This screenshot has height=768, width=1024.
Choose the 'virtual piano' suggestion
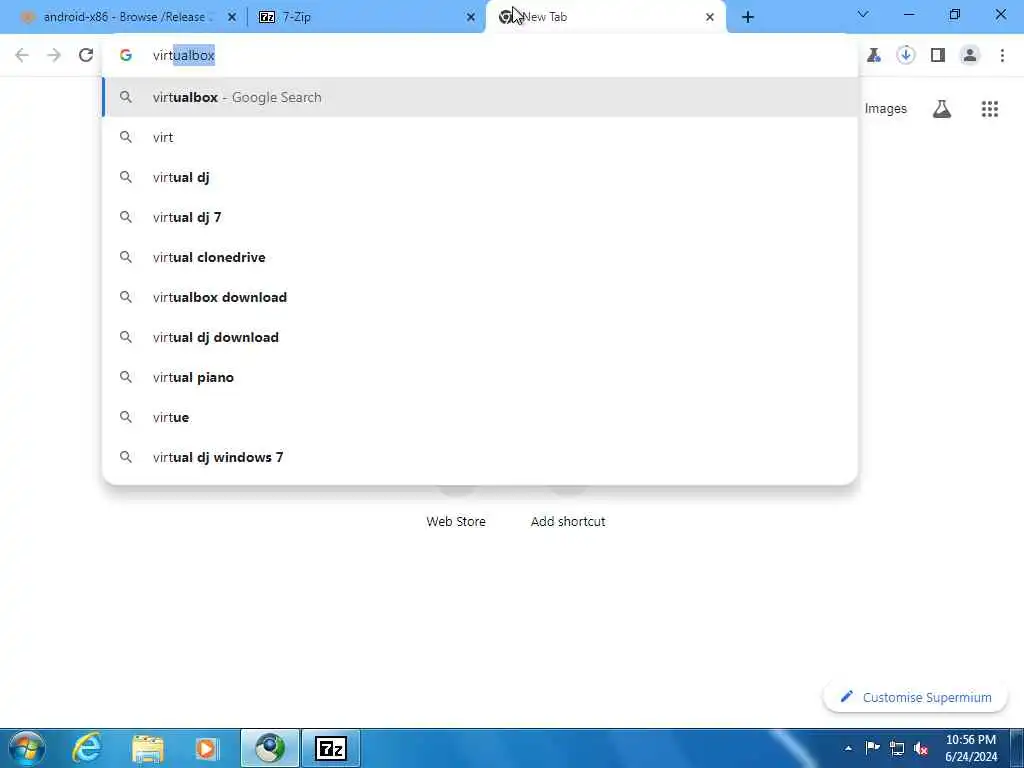pos(480,377)
